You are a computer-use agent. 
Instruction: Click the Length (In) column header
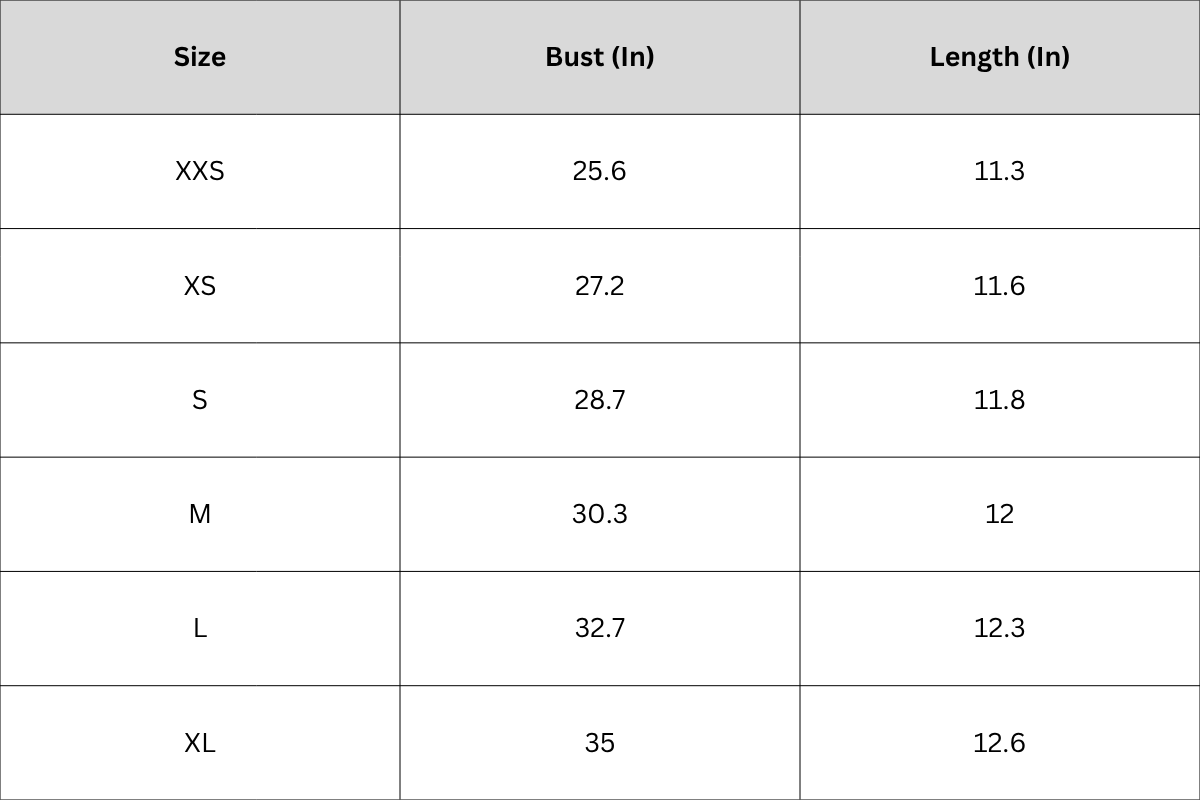click(x=1000, y=57)
